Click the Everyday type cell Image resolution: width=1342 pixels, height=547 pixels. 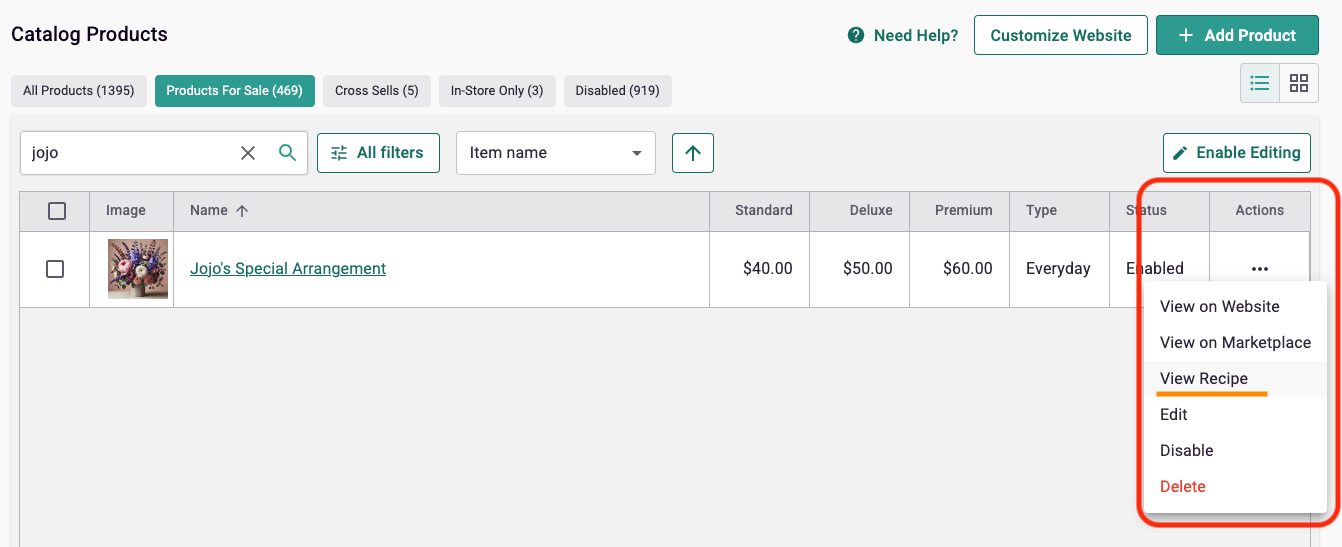(1059, 269)
